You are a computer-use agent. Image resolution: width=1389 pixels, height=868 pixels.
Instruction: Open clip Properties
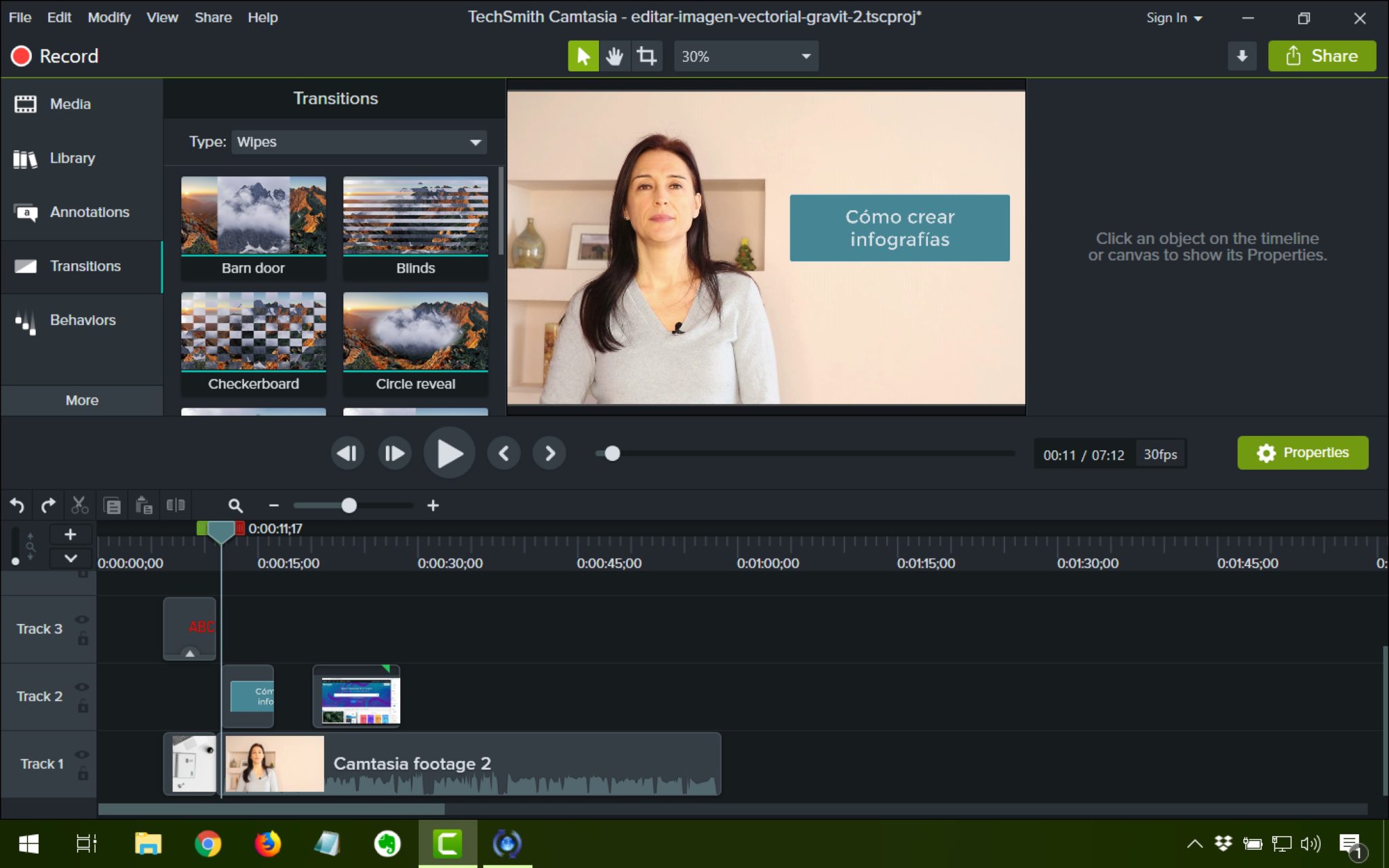click(1302, 452)
